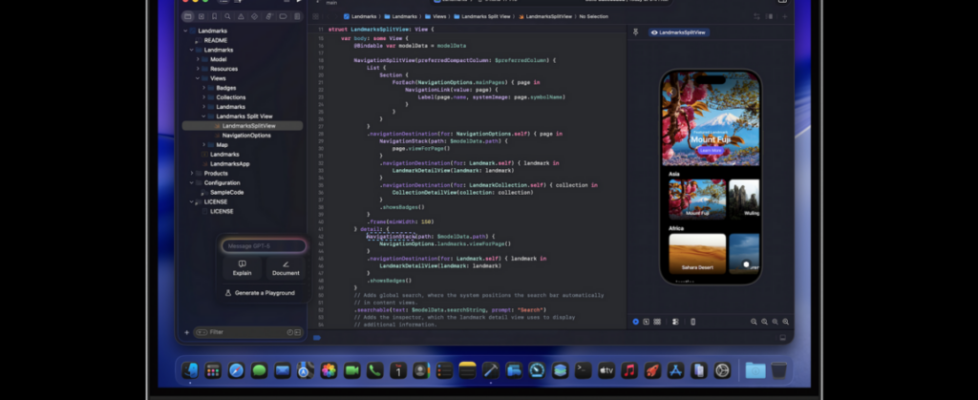Click the Explain button in the assistant popup
The height and width of the screenshot is (400, 978).
[x=242, y=267]
